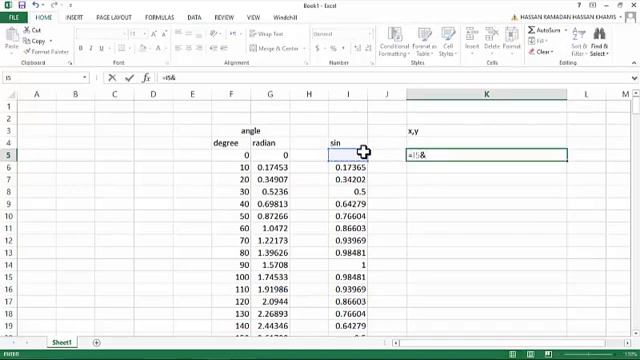Click the Insert Function fx icon
This screenshot has height=360, width=640.
tap(146, 78)
